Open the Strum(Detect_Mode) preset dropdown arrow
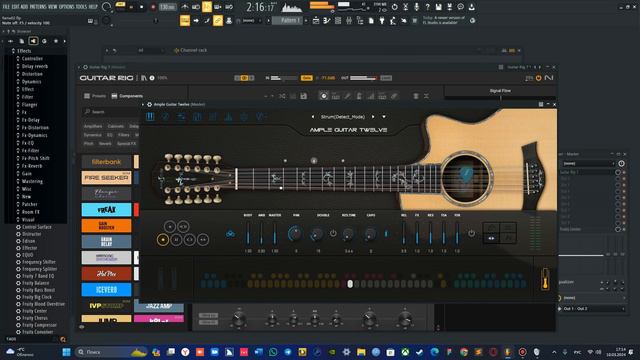The height and width of the screenshot is (360, 640). [384, 117]
